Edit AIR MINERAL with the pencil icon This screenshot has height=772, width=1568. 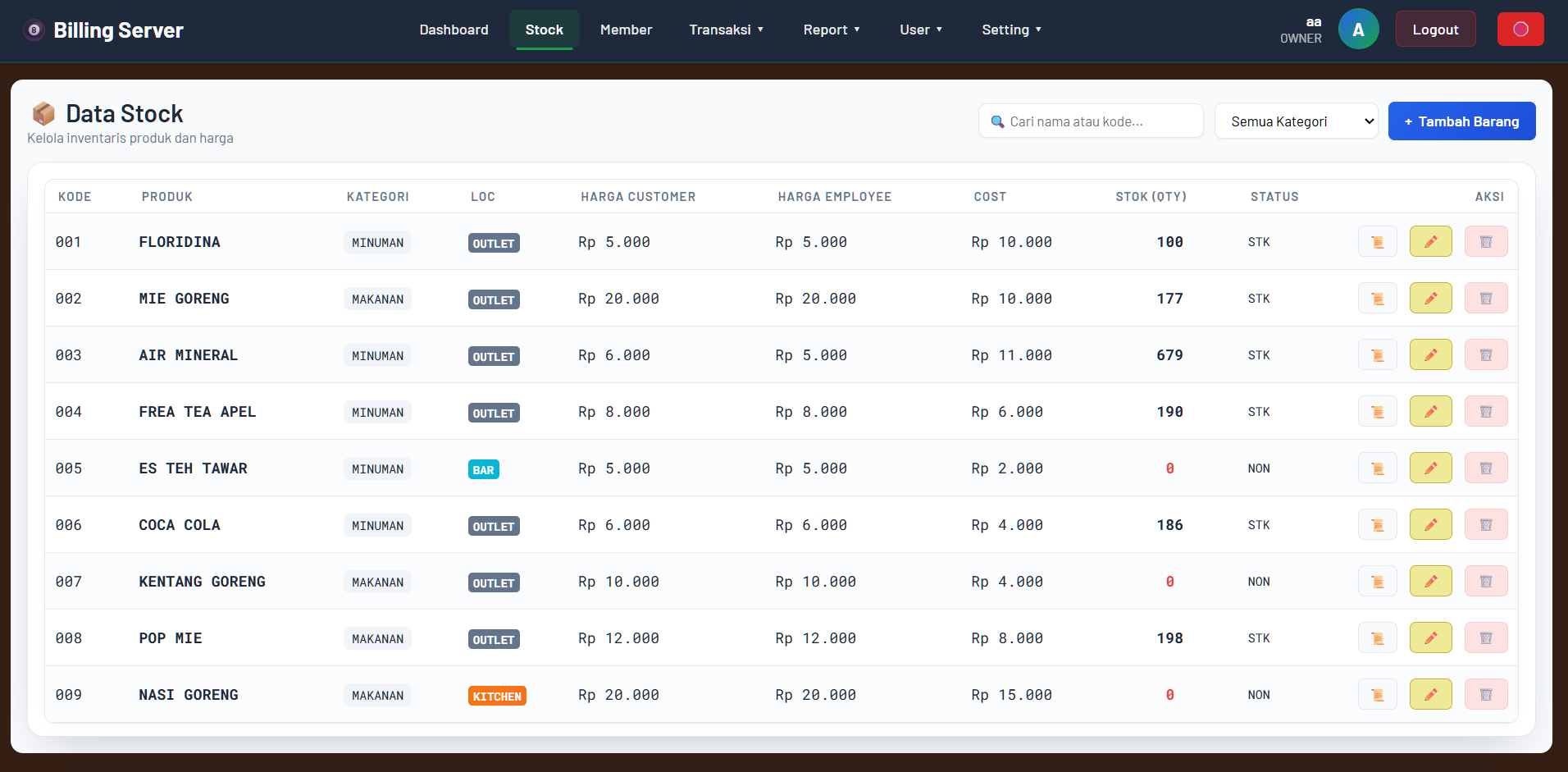click(x=1431, y=354)
